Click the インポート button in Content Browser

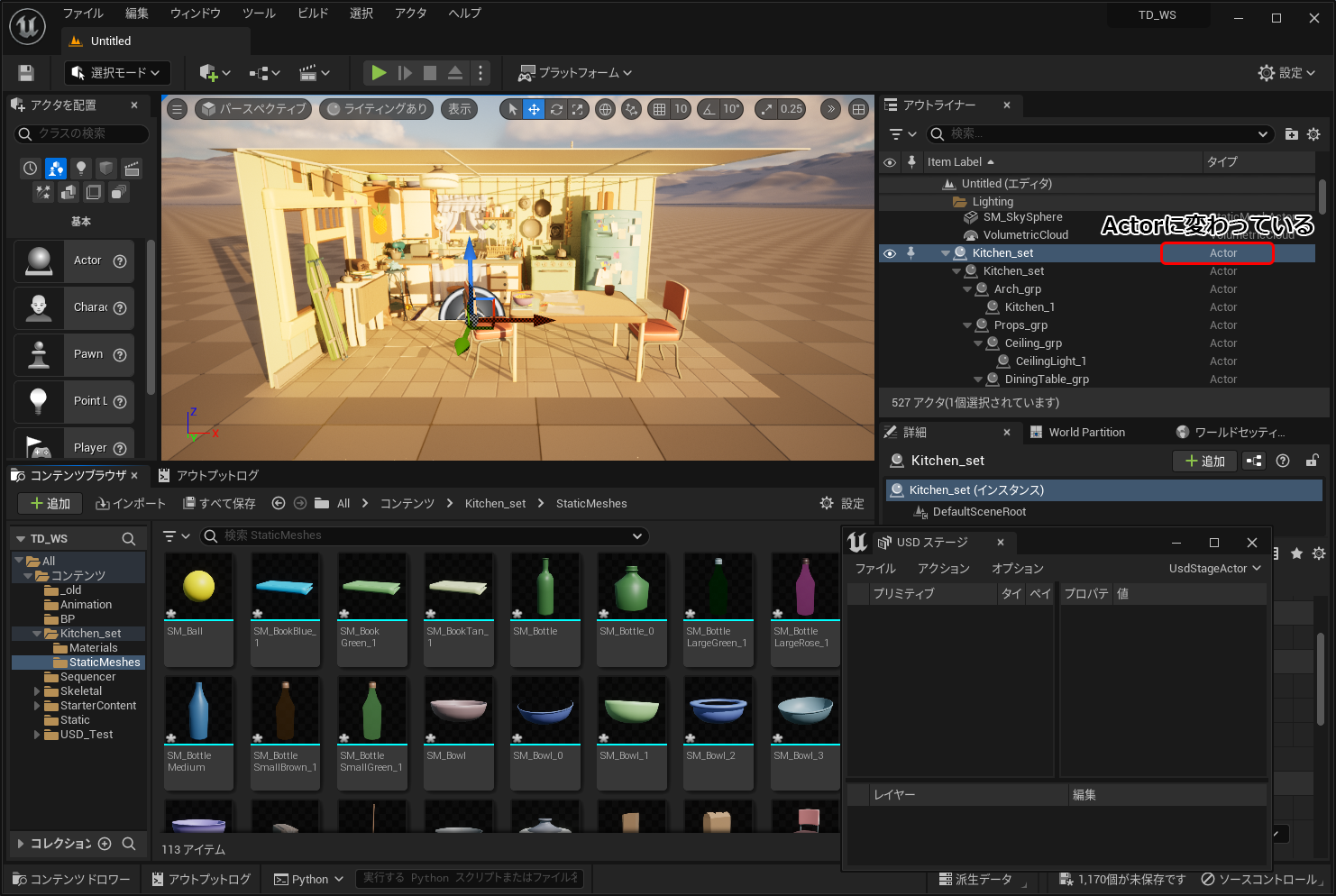point(131,504)
